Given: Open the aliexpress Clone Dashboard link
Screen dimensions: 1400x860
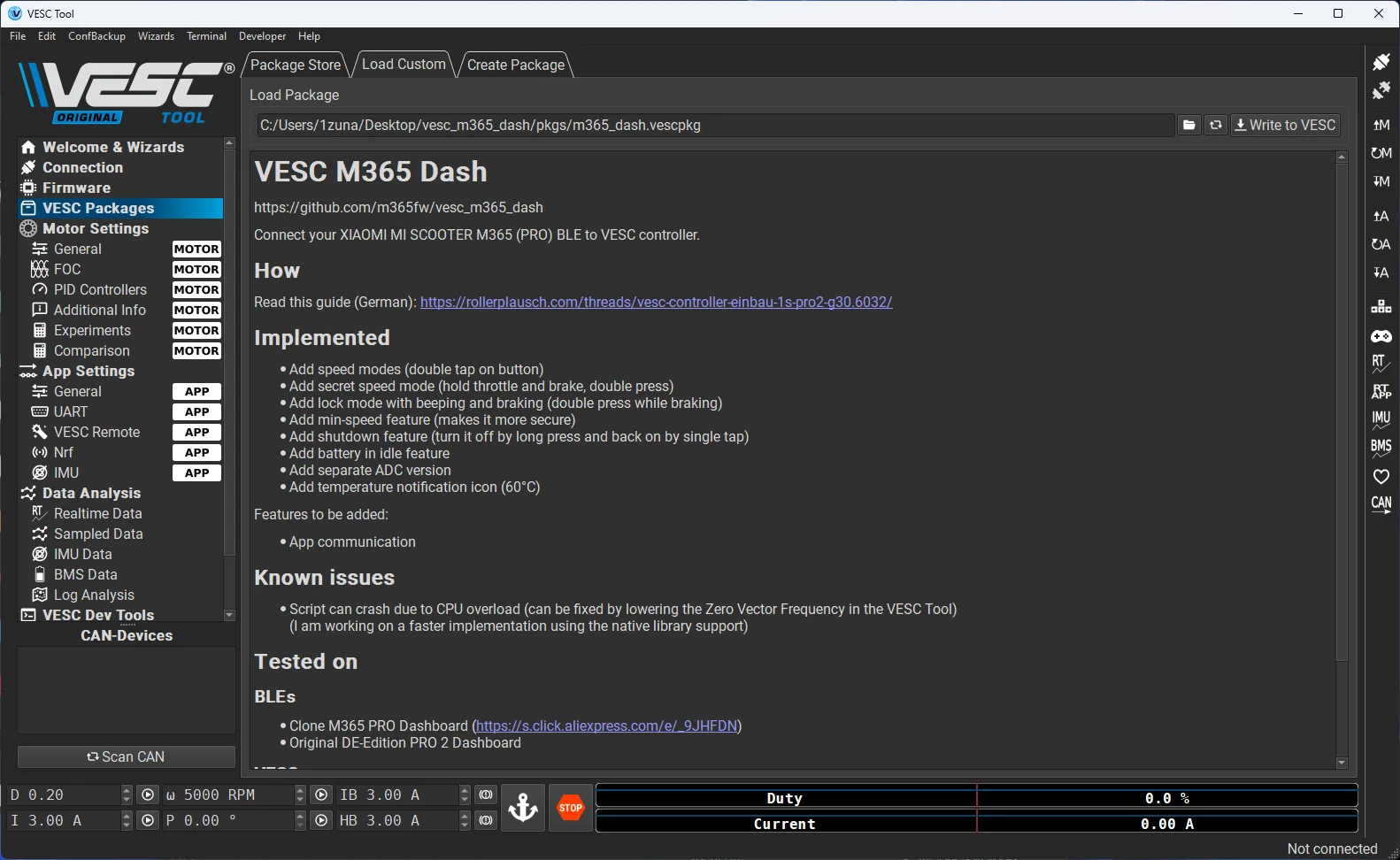Looking at the screenshot, I should click(607, 726).
